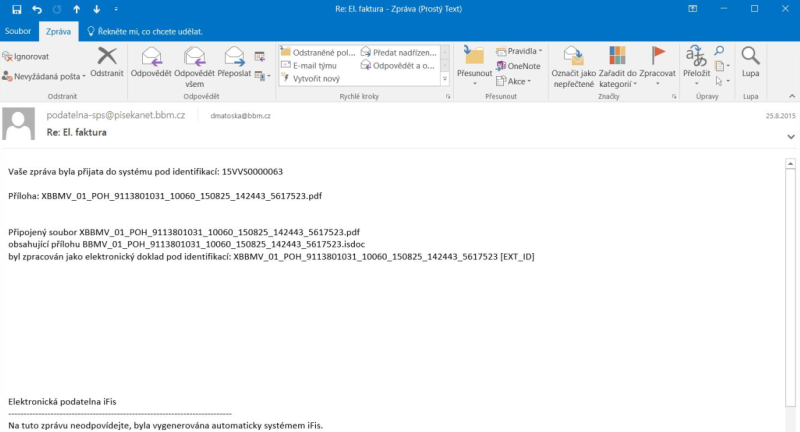Click the date 25.8.2015
The image size is (800, 432).
[x=780, y=116]
